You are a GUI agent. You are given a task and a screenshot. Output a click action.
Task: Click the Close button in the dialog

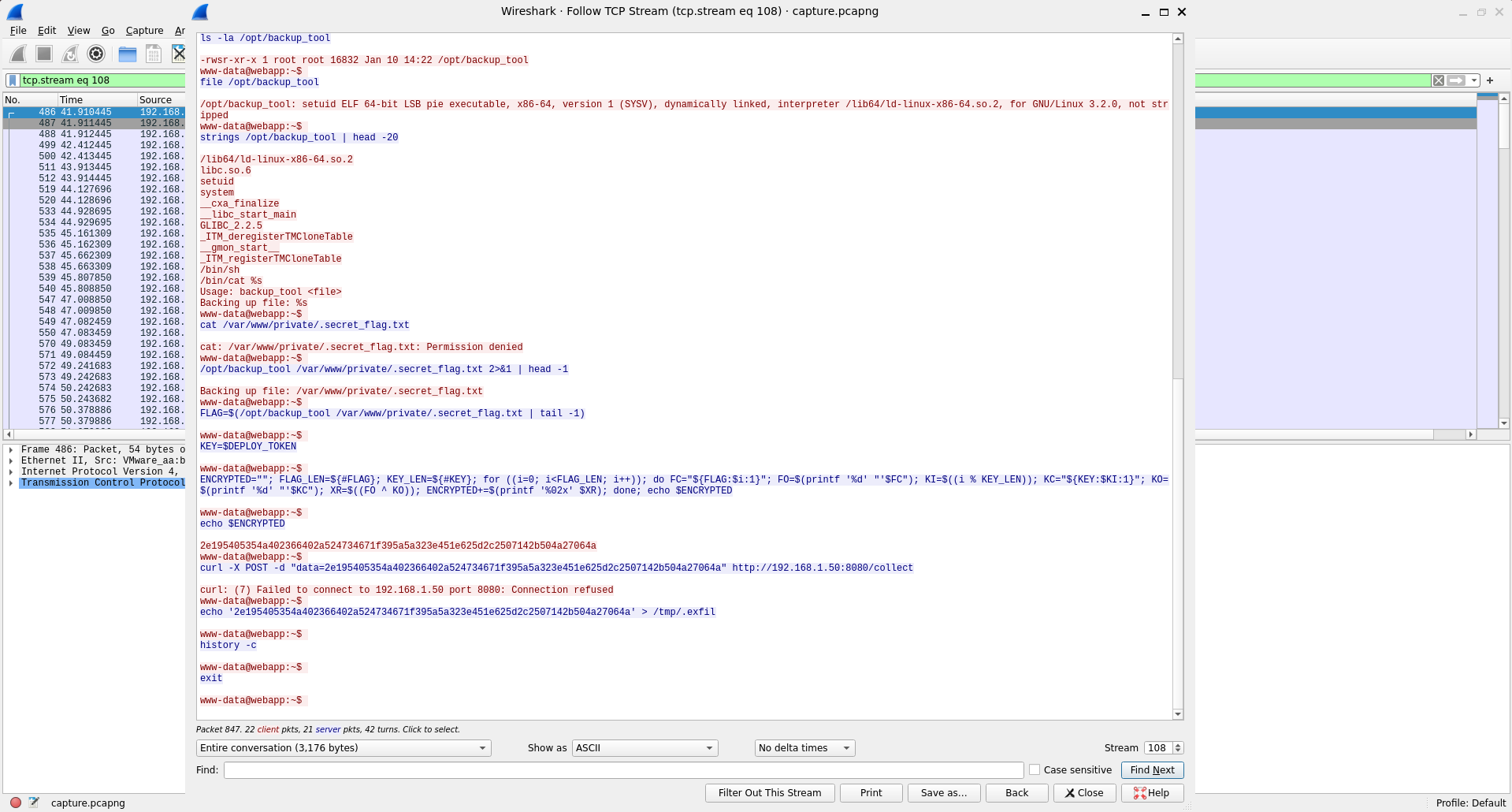(1084, 793)
